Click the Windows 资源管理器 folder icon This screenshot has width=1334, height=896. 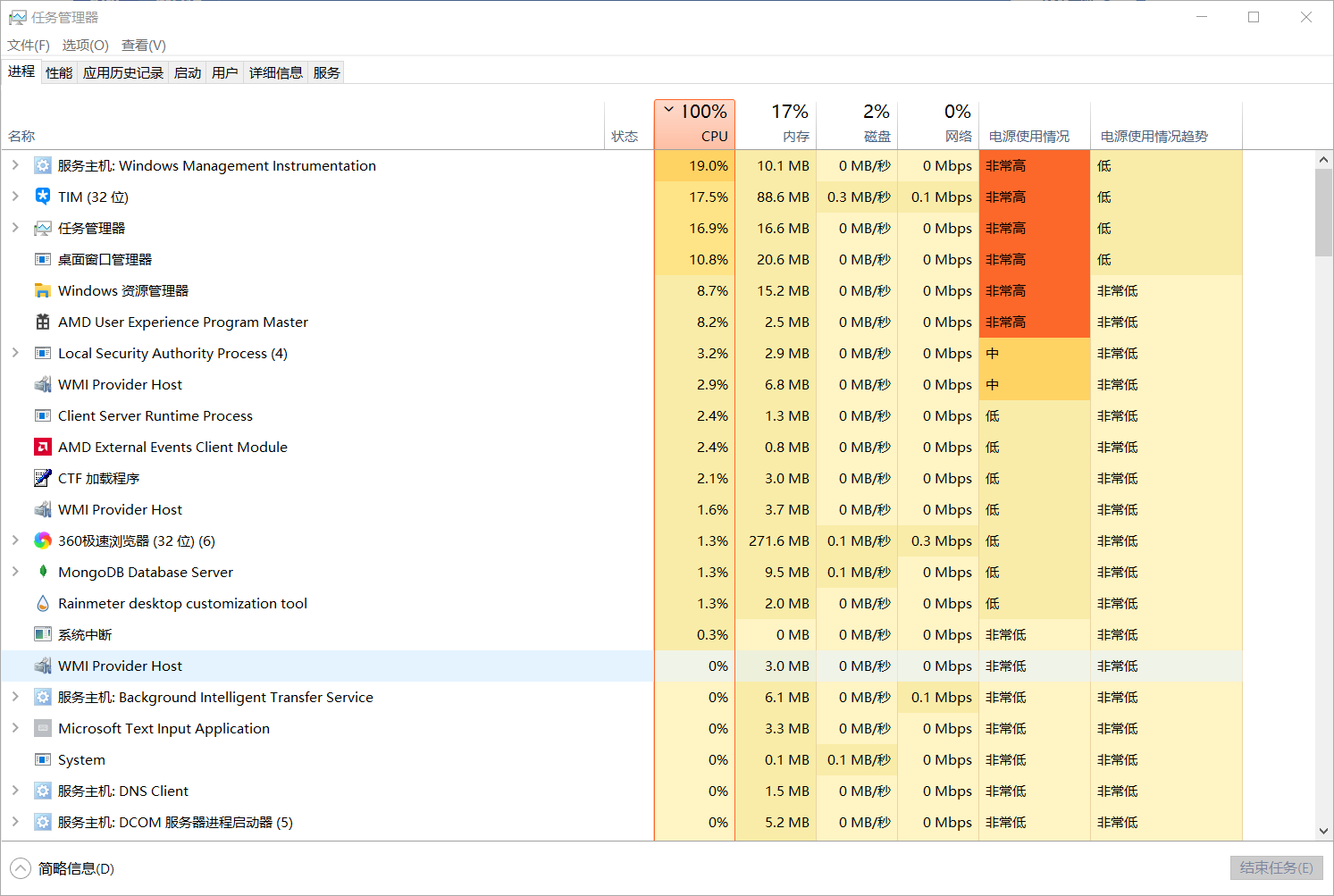43,290
